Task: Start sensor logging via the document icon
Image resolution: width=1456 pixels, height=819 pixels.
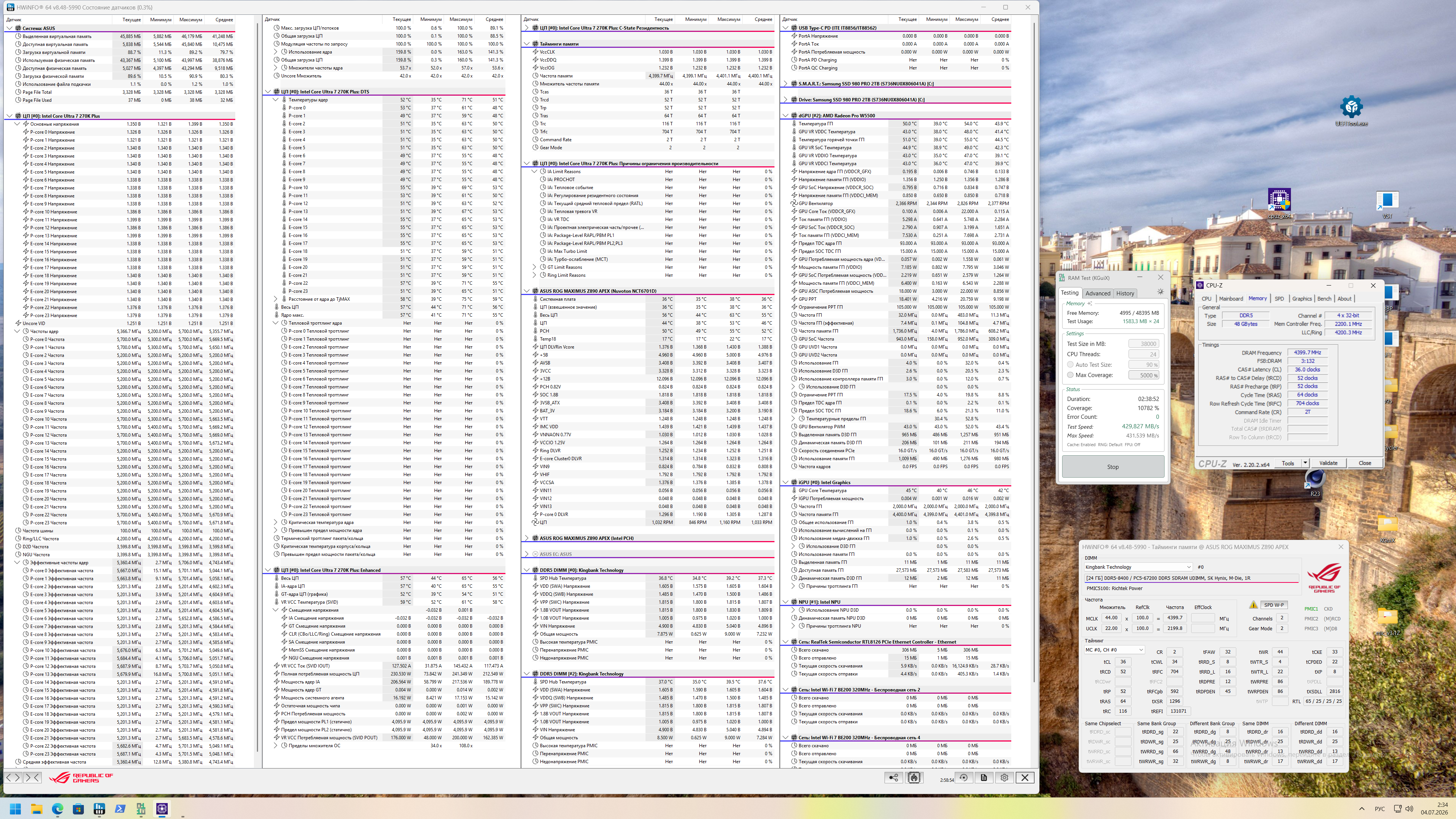Action: click(x=984, y=778)
